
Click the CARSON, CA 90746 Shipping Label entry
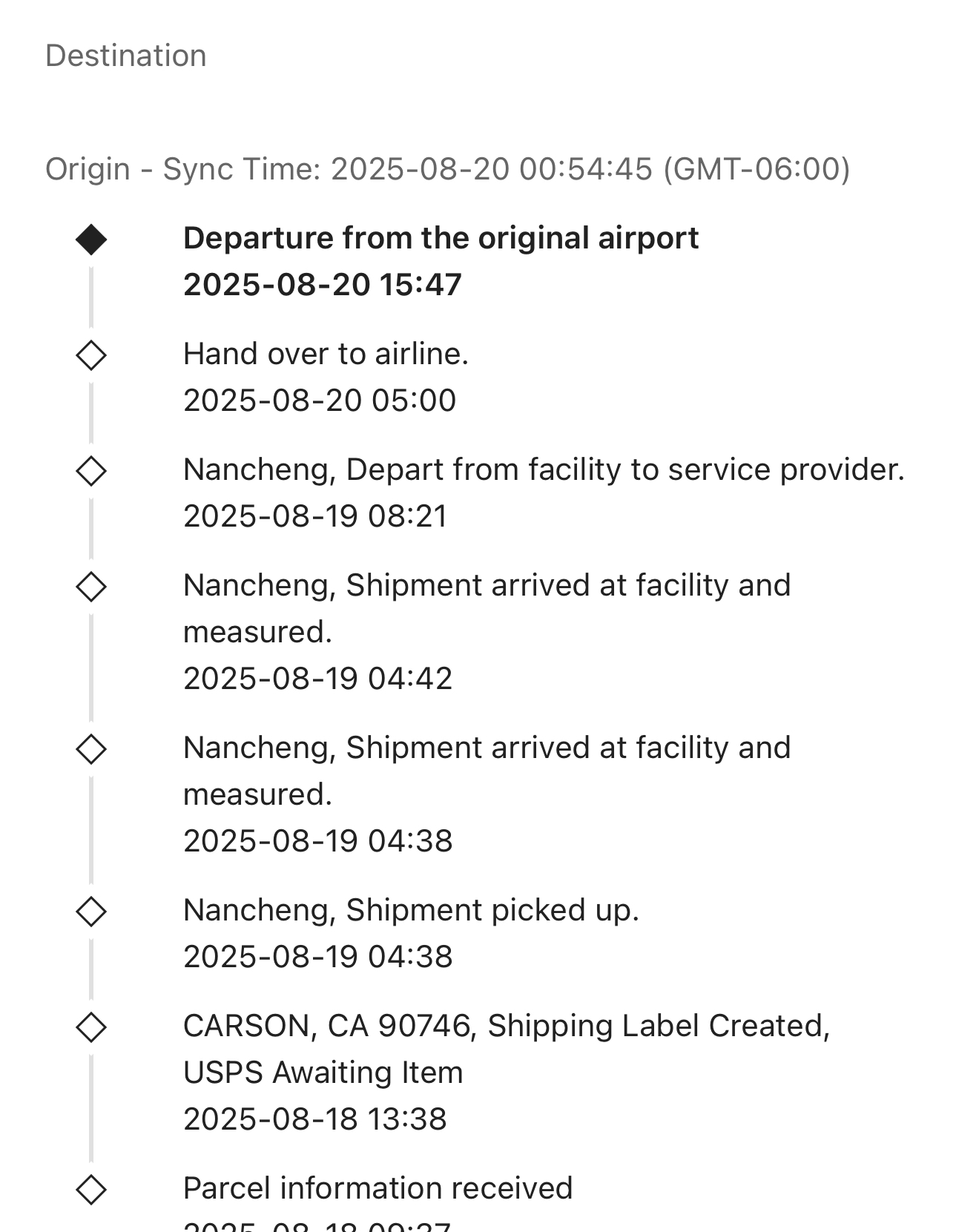506,1026
